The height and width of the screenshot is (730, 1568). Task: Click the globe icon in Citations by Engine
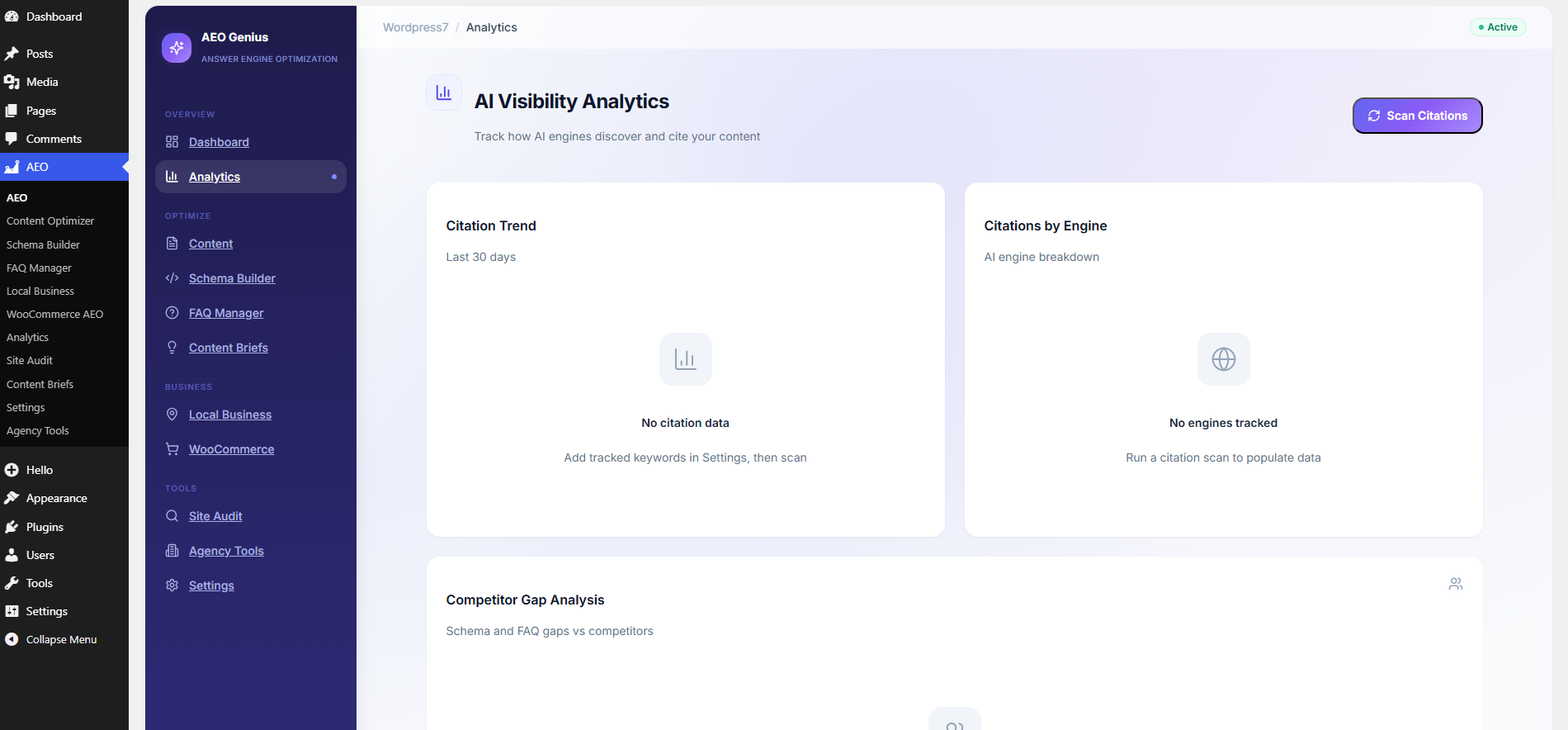point(1224,359)
